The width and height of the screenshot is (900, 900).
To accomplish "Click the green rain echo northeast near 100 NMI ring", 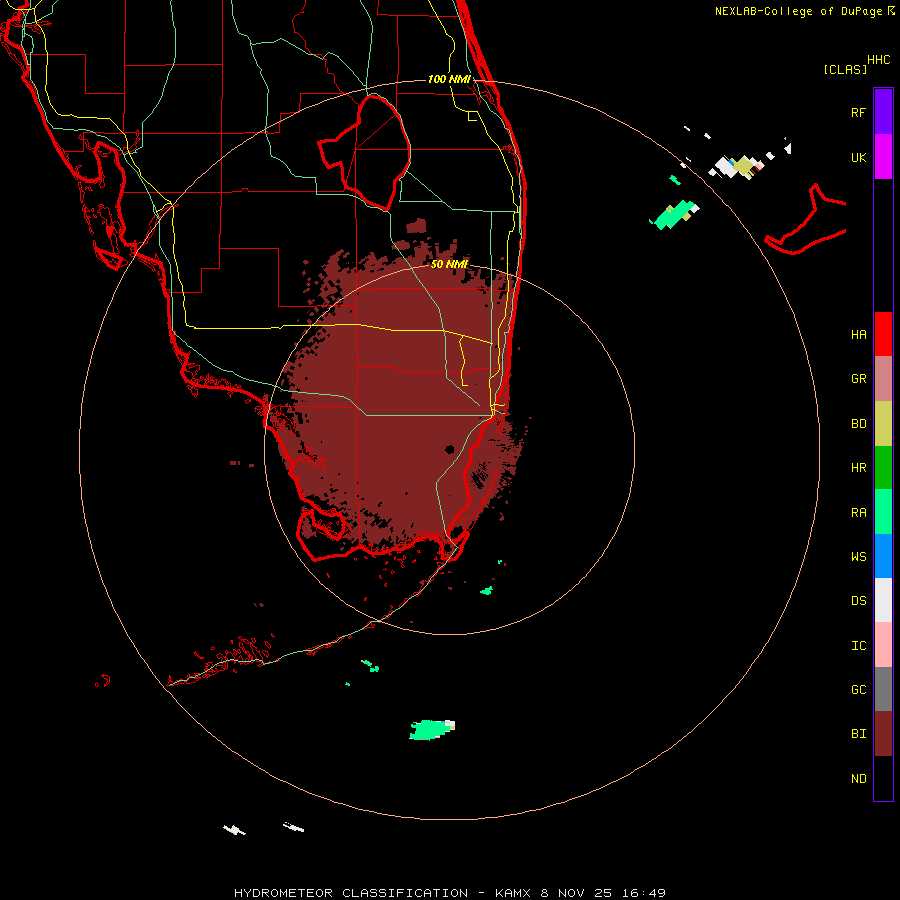I will [x=672, y=215].
